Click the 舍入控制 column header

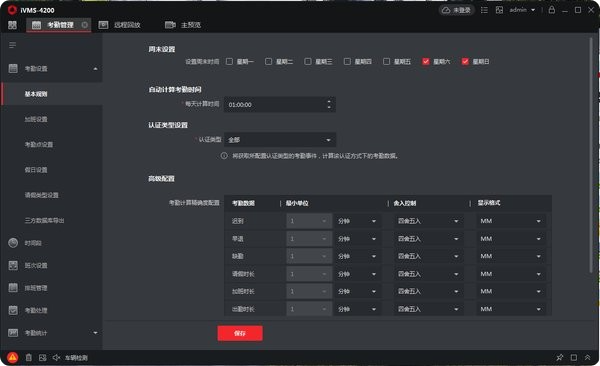[x=404, y=203]
